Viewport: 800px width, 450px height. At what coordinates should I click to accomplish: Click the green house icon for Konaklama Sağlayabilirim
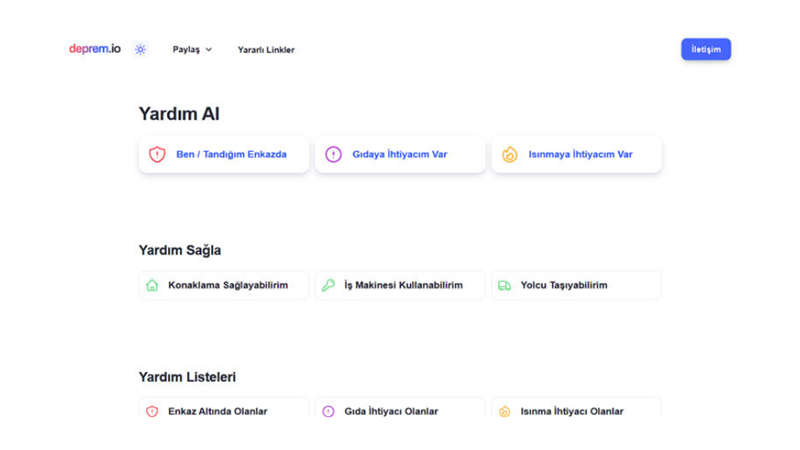[x=152, y=285]
